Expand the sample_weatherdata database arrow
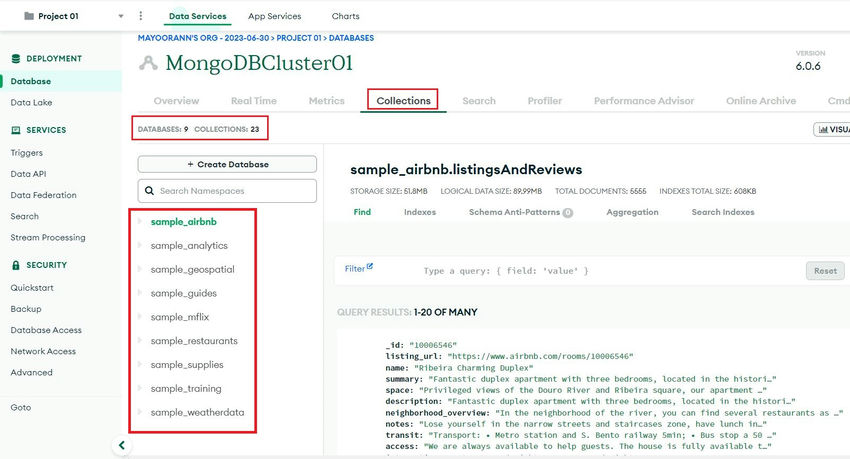The image size is (850, 459). tap(140, 412)
